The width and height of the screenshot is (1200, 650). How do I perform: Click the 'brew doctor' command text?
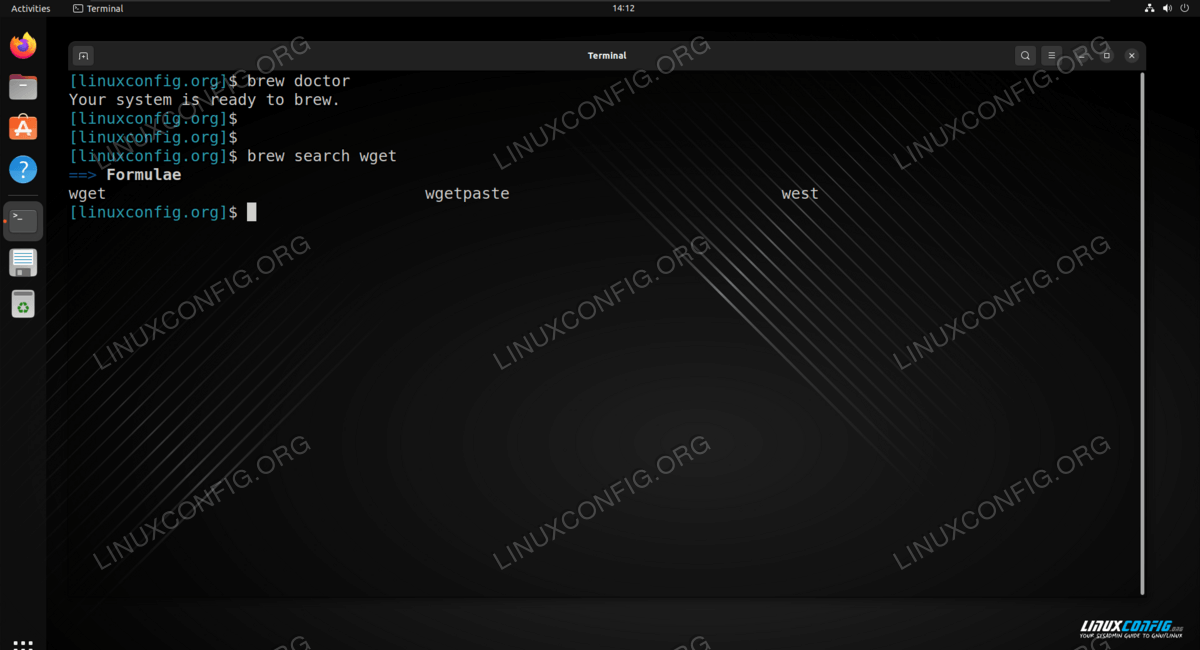click(x=298, y=81)
